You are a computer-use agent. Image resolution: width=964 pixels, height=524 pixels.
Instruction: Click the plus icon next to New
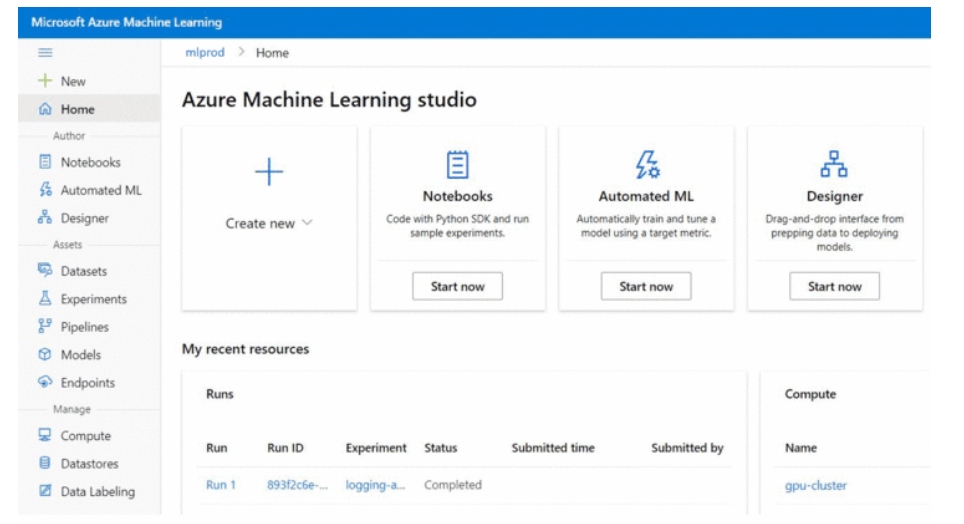coord(45,81)
